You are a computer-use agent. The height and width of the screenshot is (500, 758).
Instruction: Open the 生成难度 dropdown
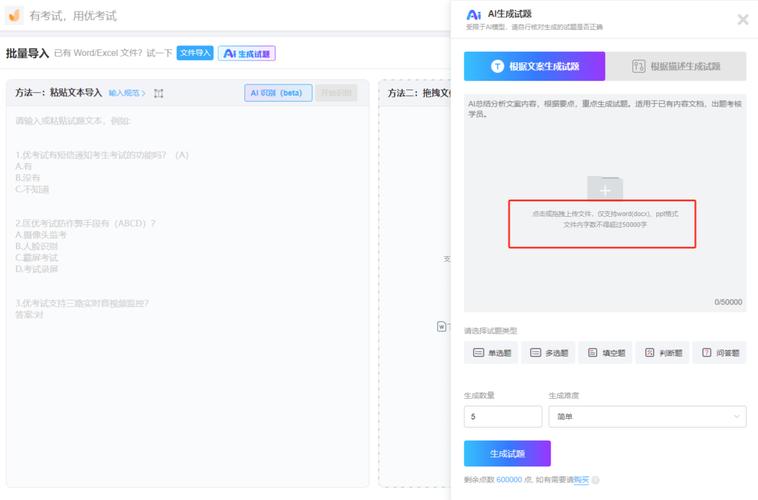pos(647,416)
